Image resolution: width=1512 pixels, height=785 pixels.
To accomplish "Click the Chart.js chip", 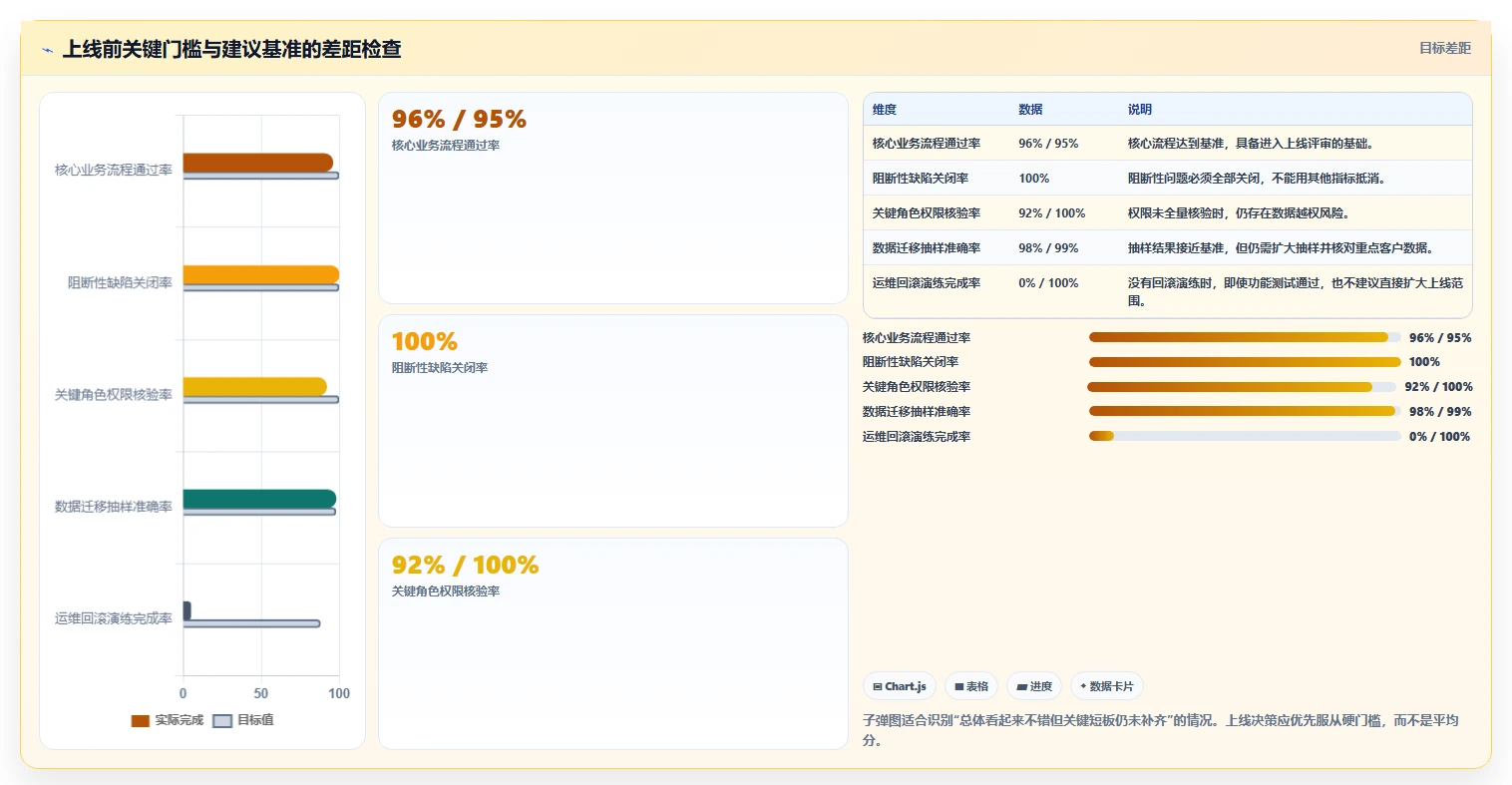I will (x=900, y=686).
